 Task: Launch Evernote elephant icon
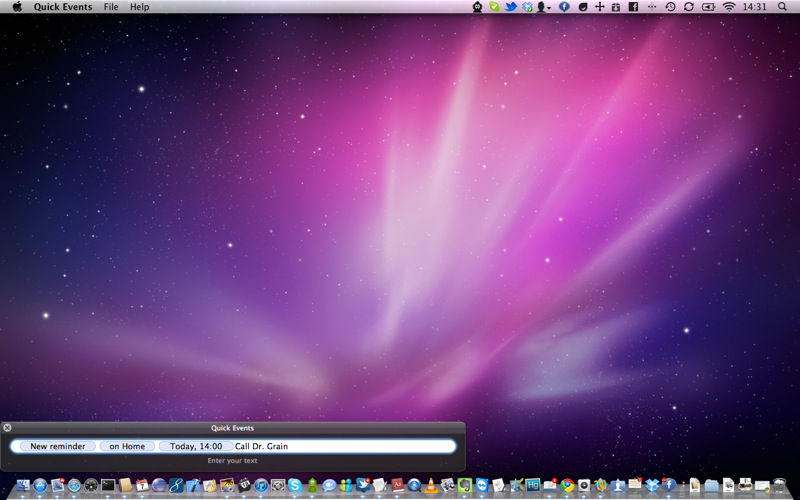click(465, 485)
